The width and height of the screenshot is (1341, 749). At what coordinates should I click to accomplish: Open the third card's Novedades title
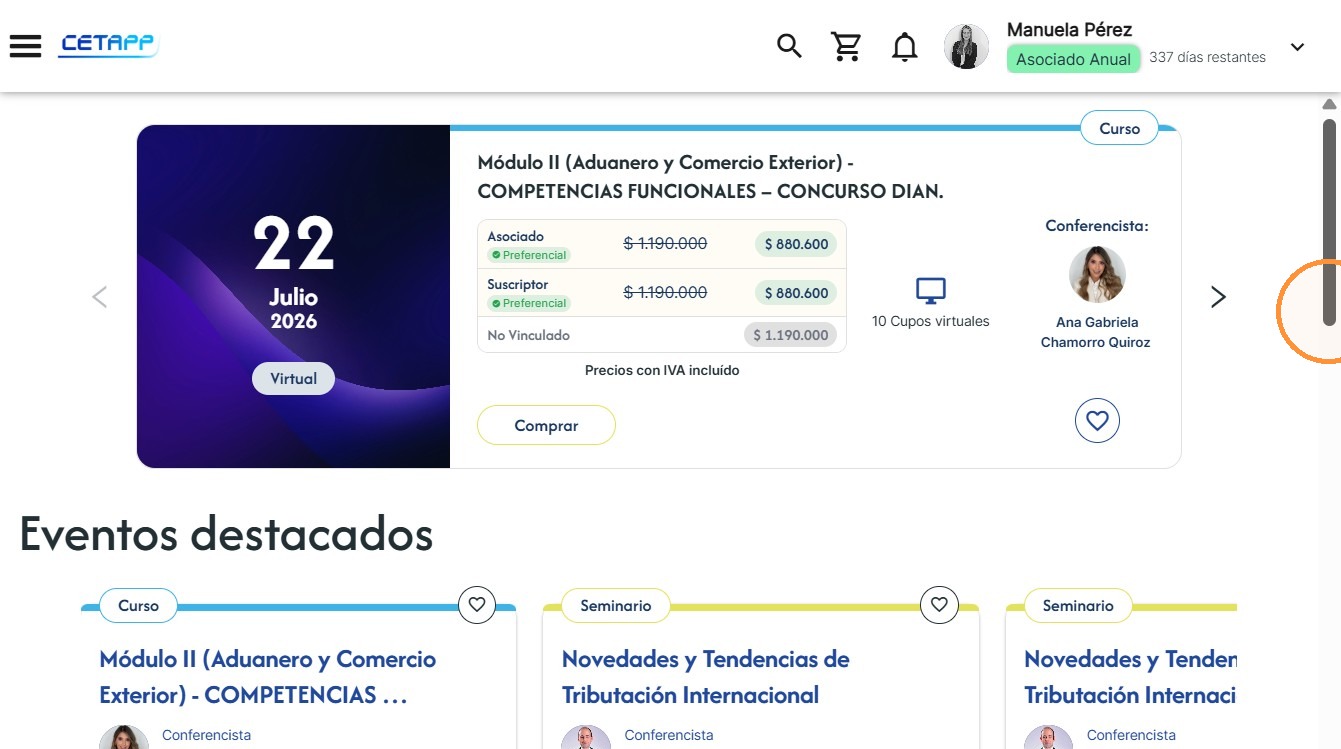pyautogui.click(x=1130, y=677)
